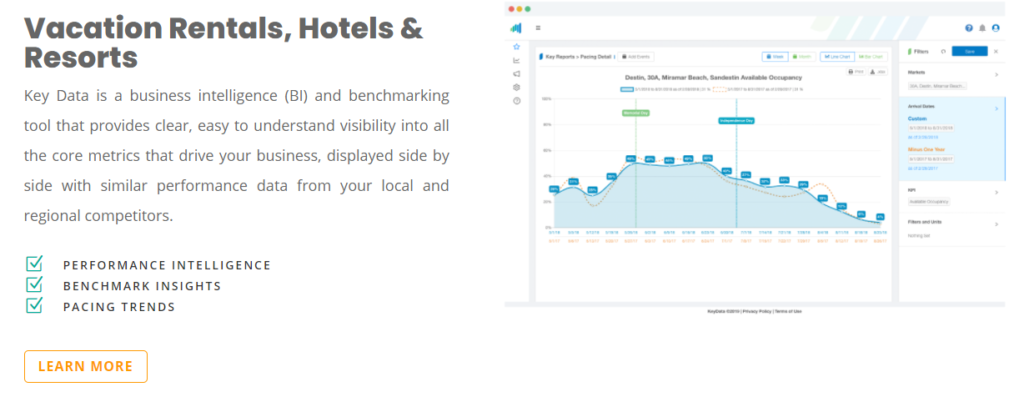The width and height of the screenshot is (1024, 412).
Task: Click the red macOS window close dot
Action: point(511,8)
